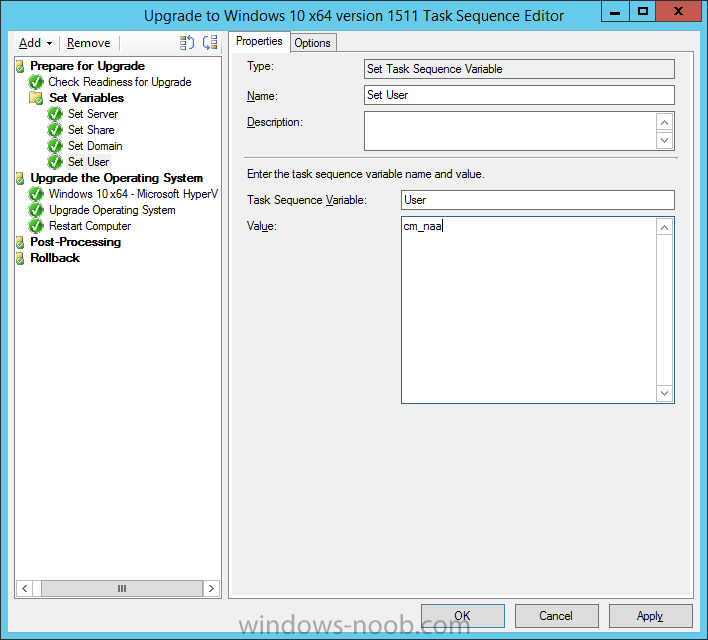The image size is (708, 640).
Task: Click Description scroll down arrow
Action: [664, 140]
